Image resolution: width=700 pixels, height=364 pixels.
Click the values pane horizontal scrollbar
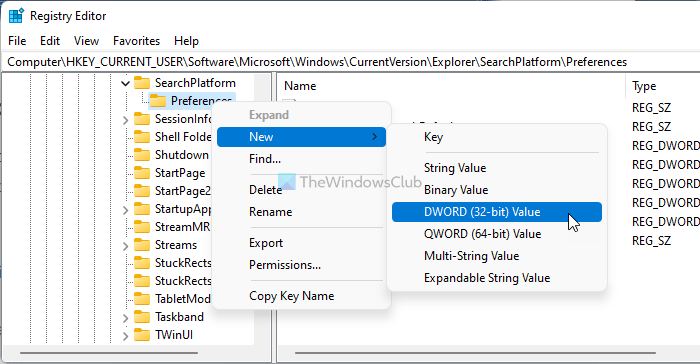point(475,353)
